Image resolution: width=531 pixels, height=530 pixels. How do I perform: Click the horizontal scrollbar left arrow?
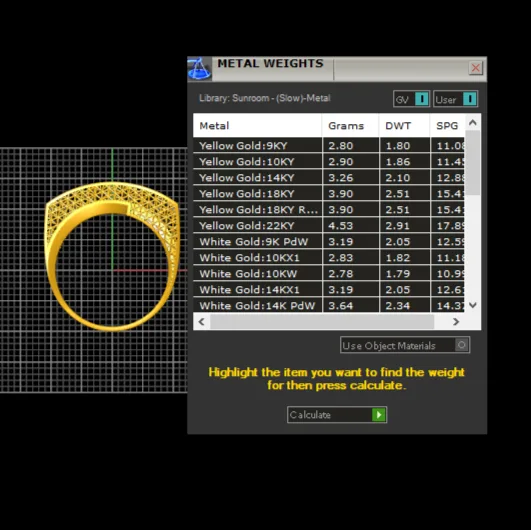click(201, 321)
